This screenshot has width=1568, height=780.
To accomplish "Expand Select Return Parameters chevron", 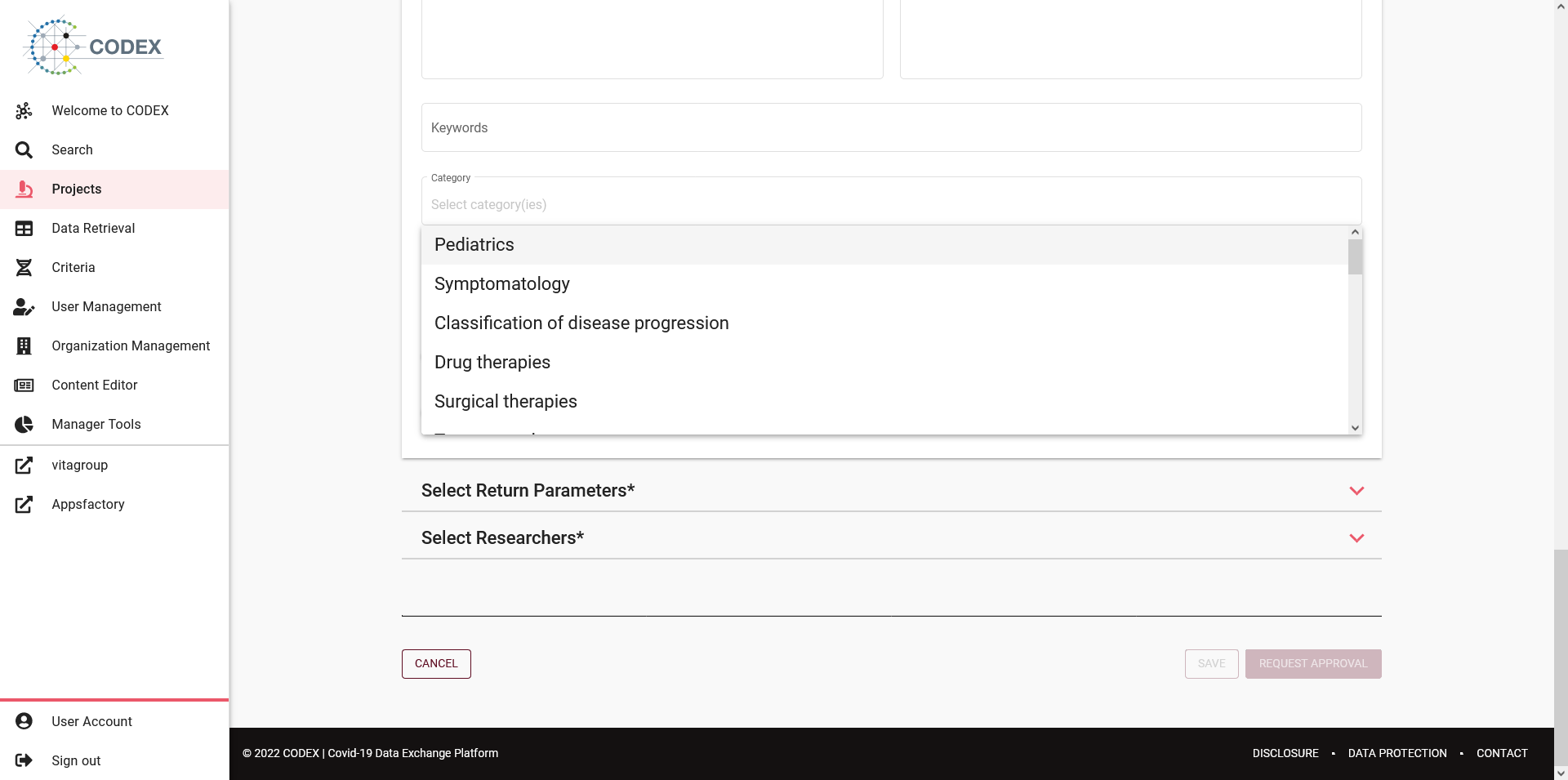I will [1356, 491].
